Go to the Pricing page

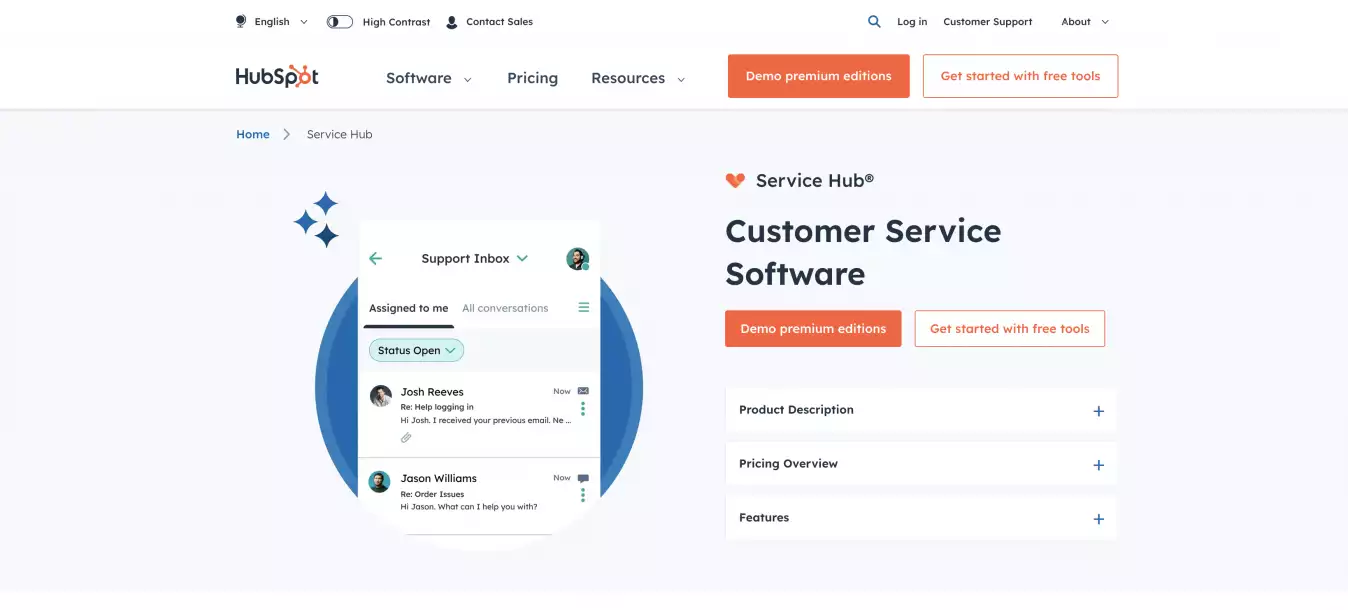532,78
